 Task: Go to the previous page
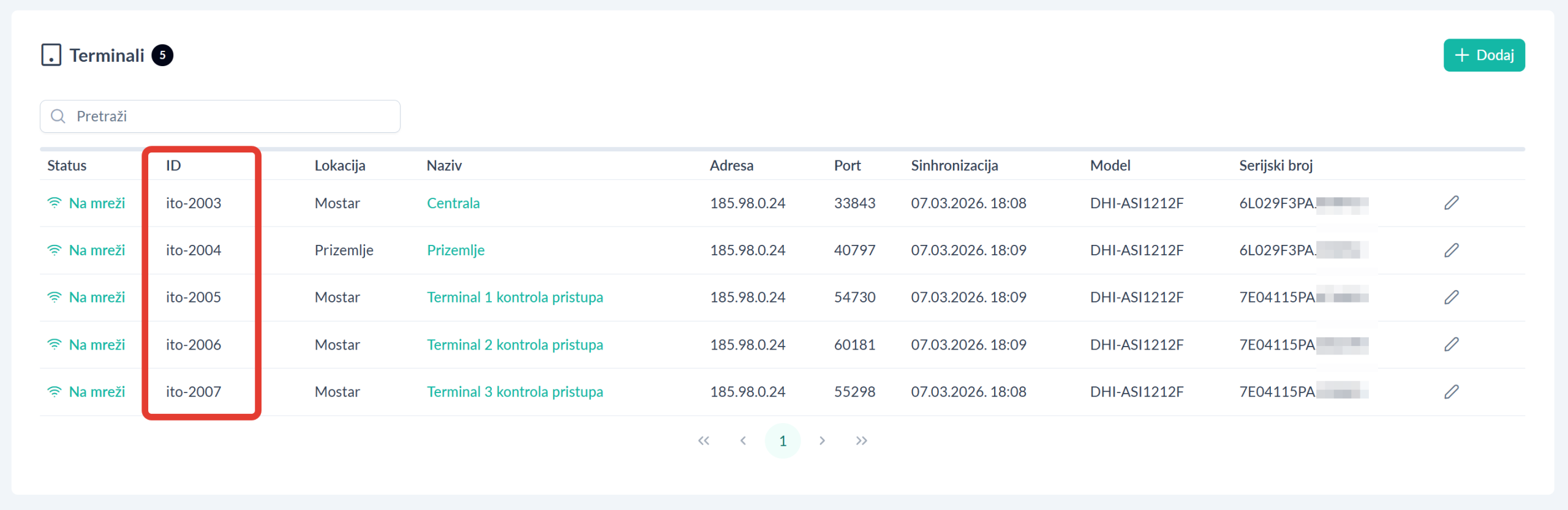(x=743, y=441)
